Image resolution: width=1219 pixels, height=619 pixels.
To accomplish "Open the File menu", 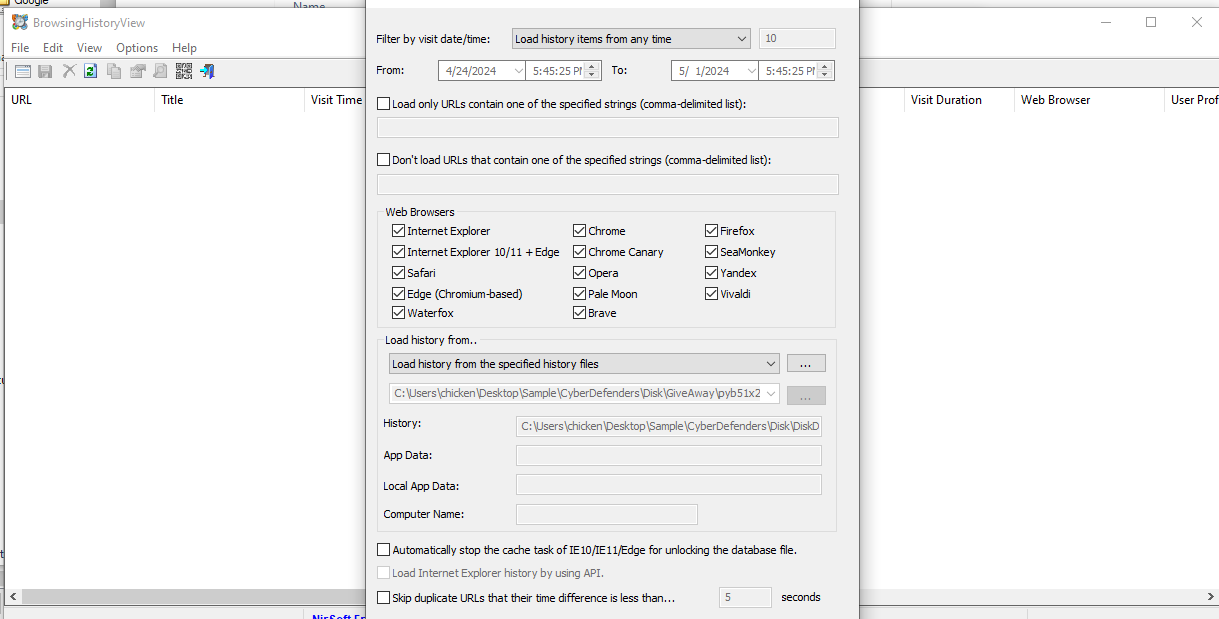I will 20,48.
